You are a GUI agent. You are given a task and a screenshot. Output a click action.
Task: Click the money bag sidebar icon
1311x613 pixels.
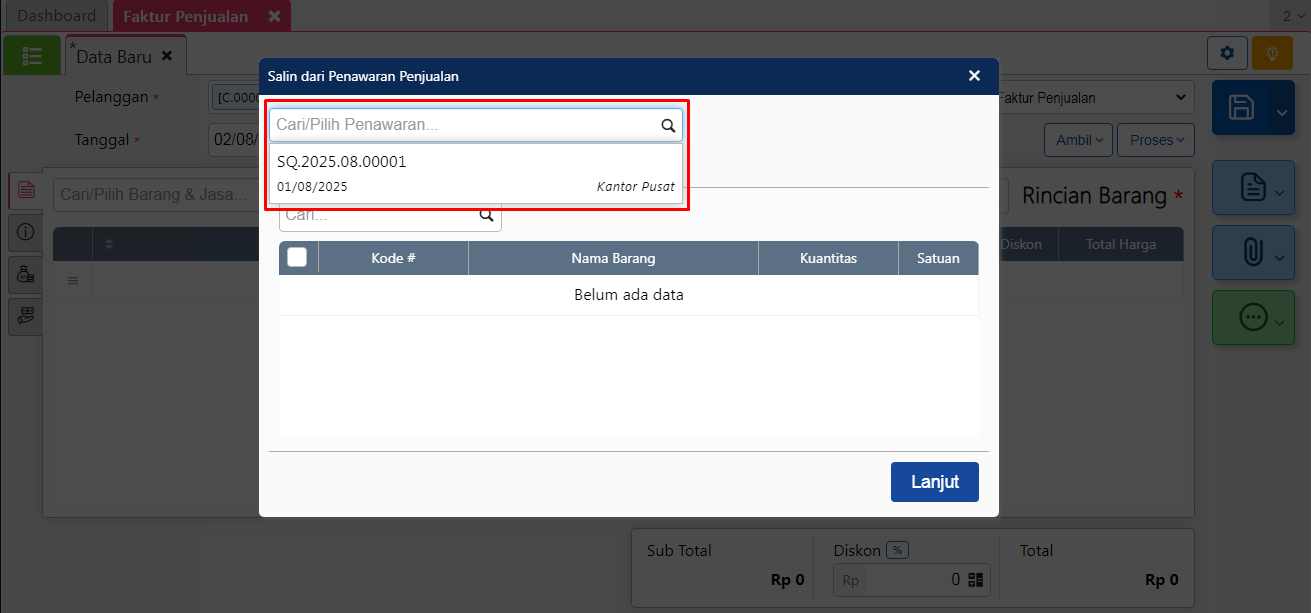25,273
